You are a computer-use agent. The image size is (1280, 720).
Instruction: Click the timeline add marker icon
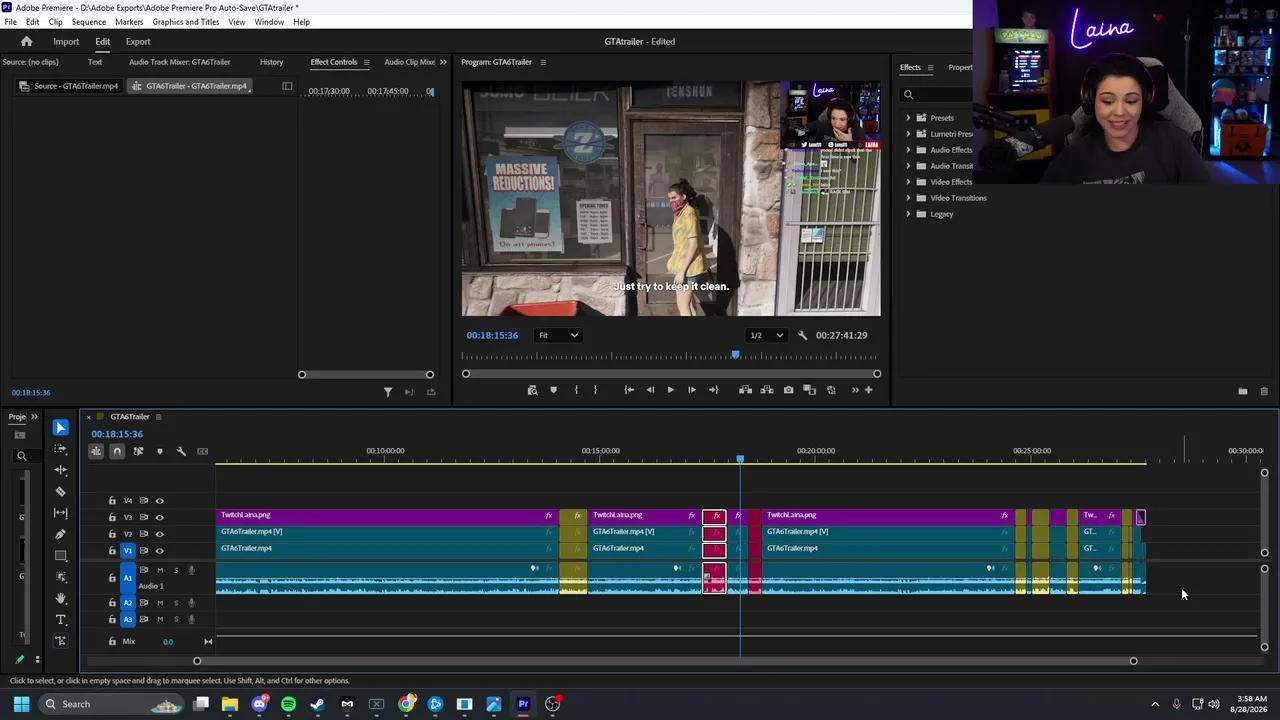pyautogui.click(x=159, y=451)
